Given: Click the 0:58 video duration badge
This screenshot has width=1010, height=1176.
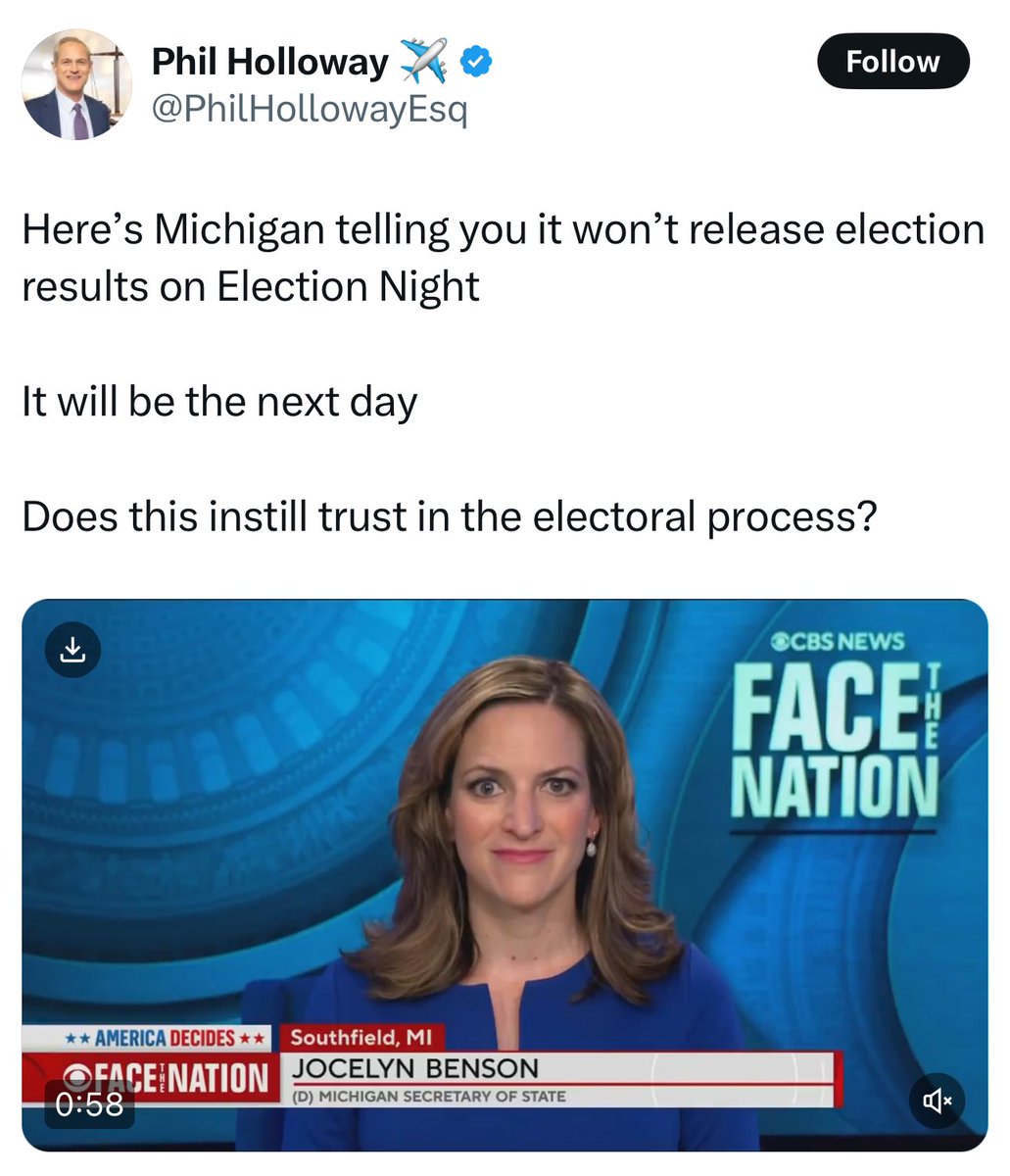Looking at the screenshot, I should pos(89,1104).
